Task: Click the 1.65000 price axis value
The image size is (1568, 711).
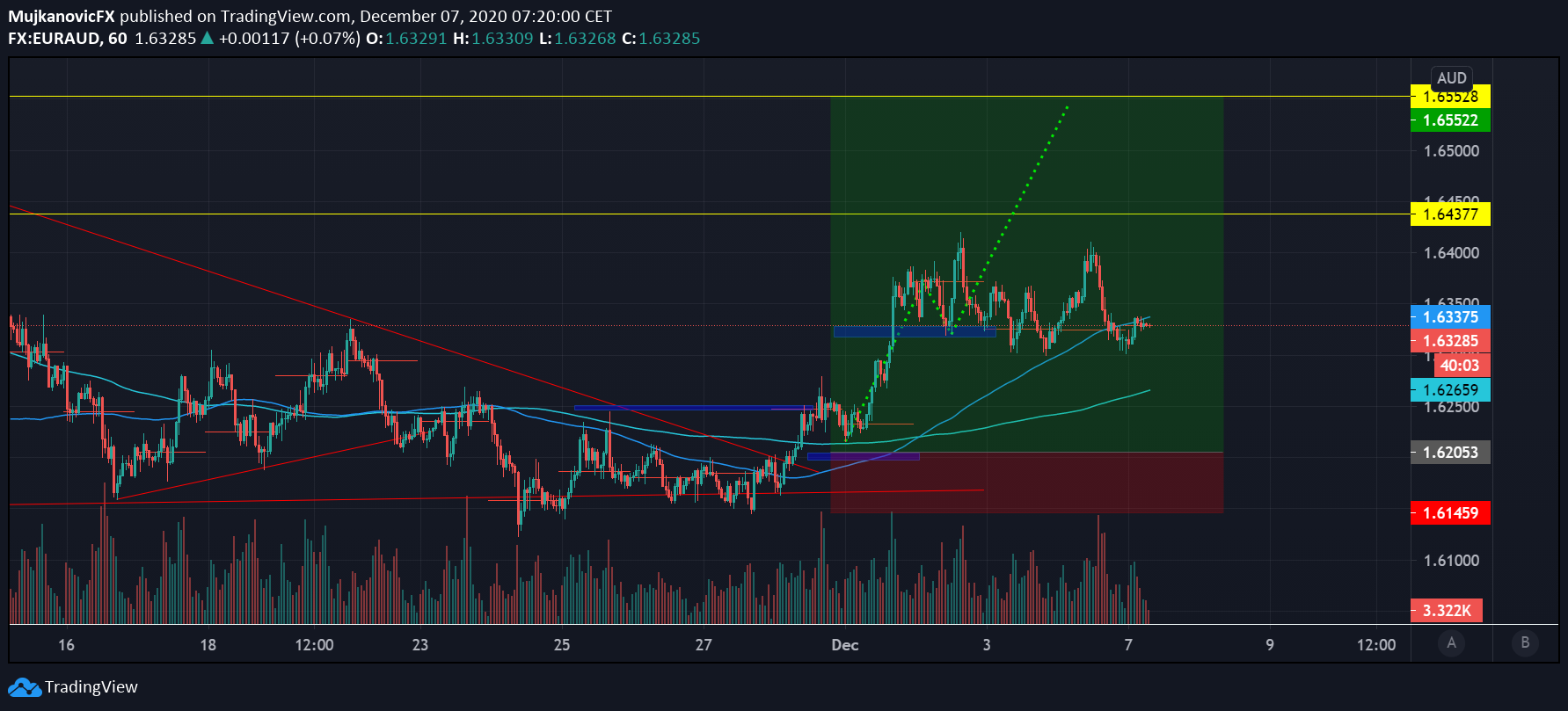Action: coord(1451,151)
